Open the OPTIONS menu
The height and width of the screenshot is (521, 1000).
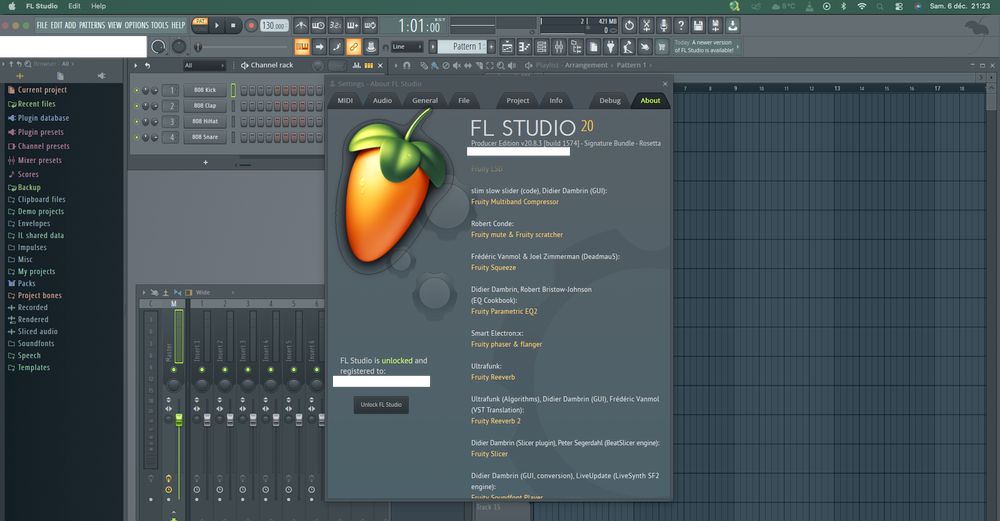pos(136,26)
